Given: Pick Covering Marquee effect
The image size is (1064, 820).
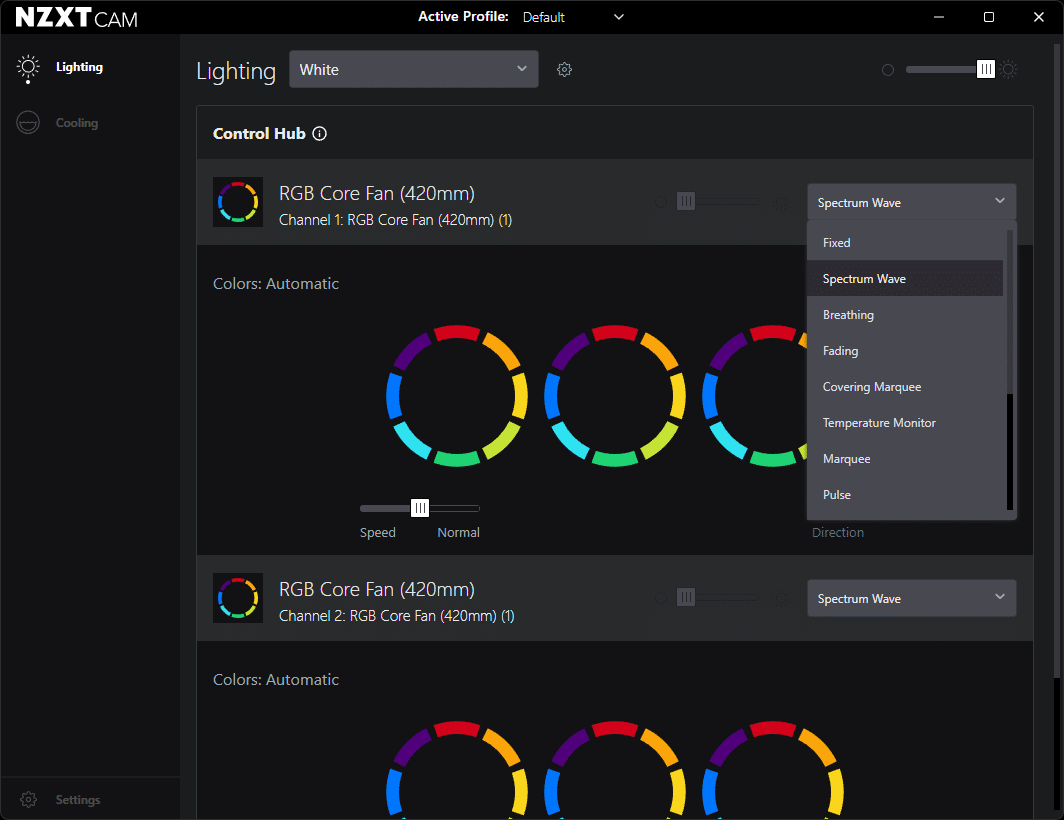Looking at the screenshot, I should tap(872, 387).
